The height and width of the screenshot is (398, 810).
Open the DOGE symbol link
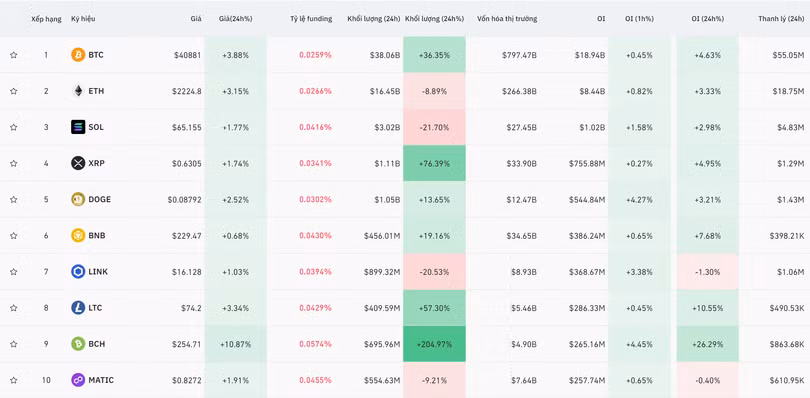100,200
